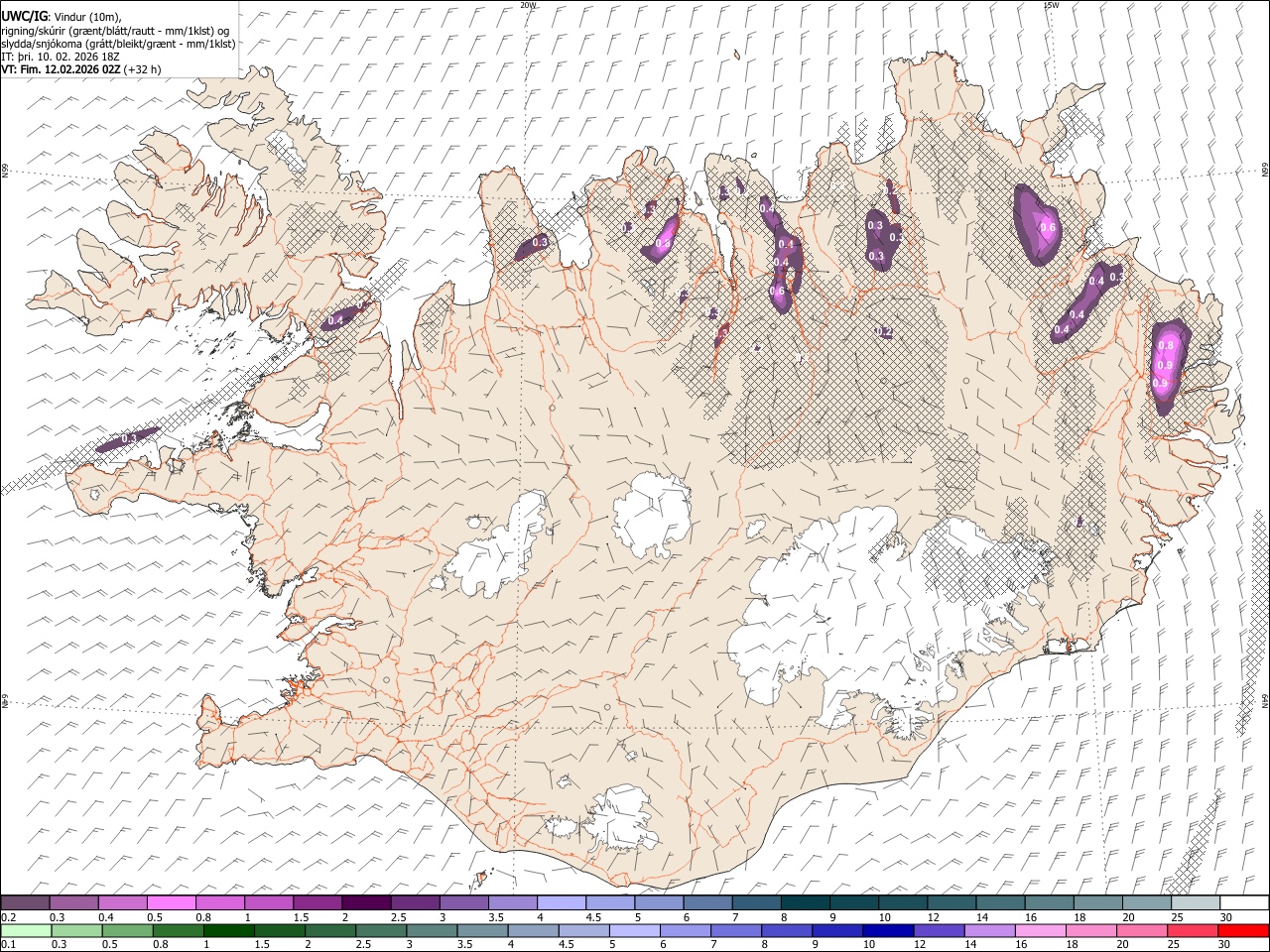Select the 'slydda/snjókoma' legend description line
The height and width of the screenshot is (952, 1270).
(119, 44)
